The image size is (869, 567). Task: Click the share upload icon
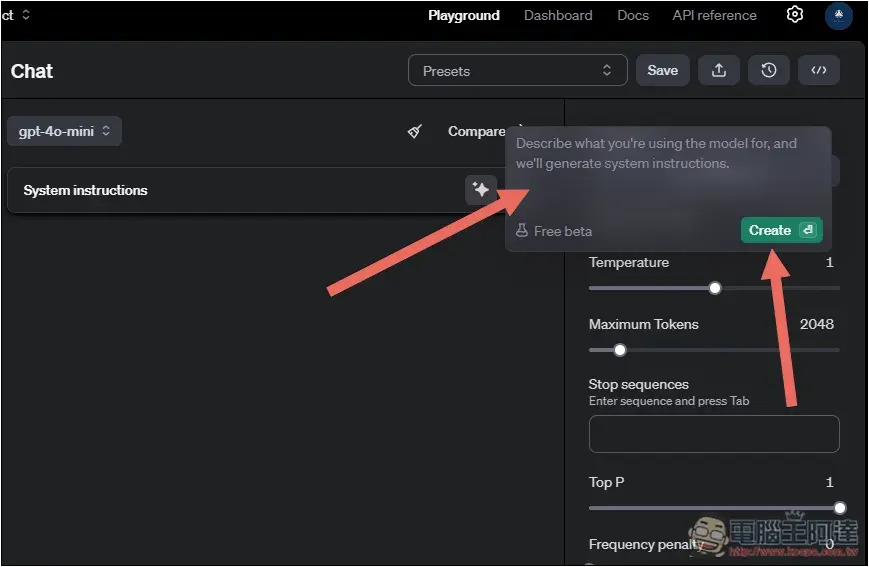[x=718, y=70]
